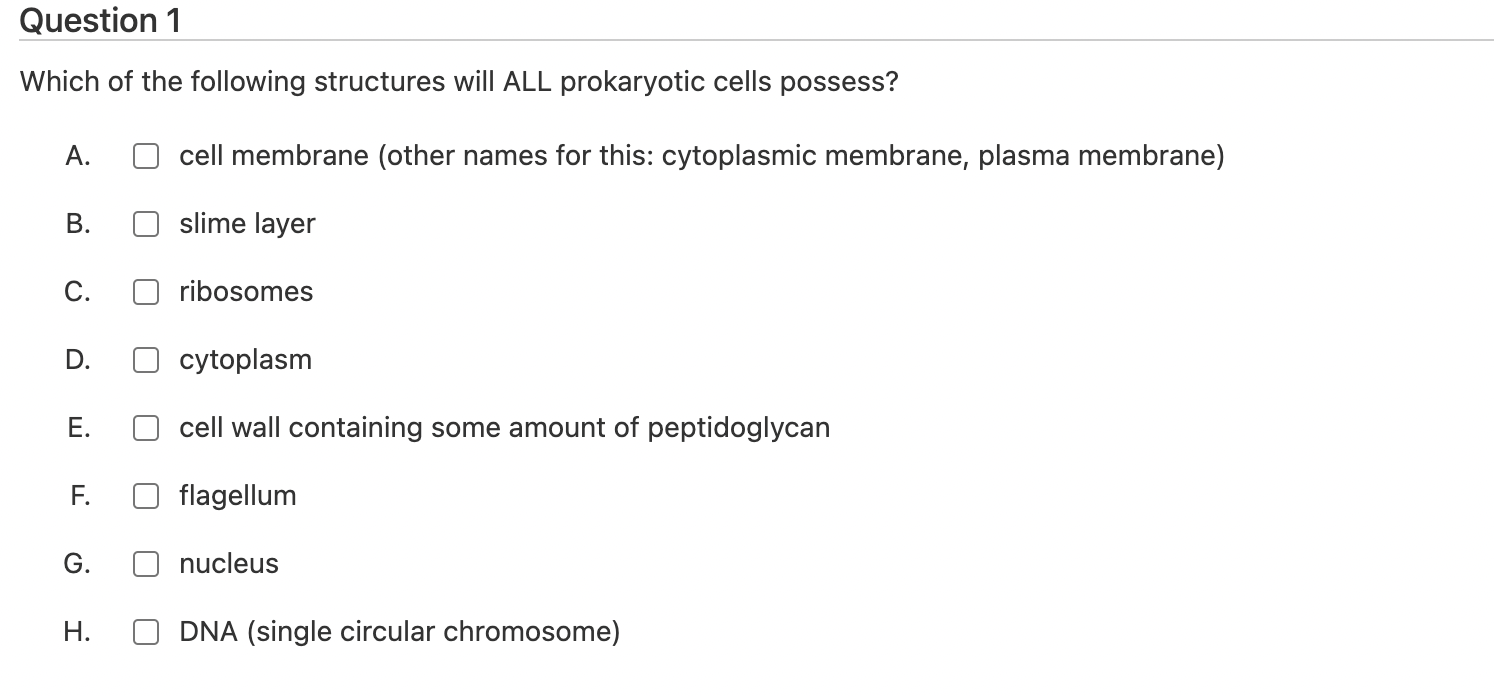Click the cytoplasm answer text
The width and height of the screenshot is (1494, 696).
coord(244,360)
